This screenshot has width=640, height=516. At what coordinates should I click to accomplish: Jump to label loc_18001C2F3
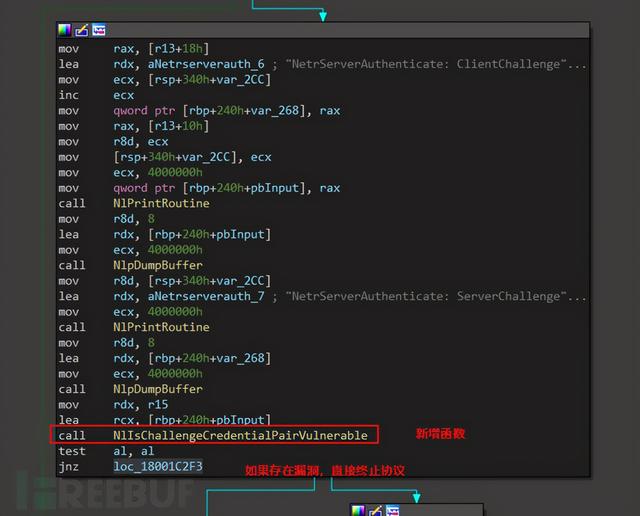coord(158,467)
